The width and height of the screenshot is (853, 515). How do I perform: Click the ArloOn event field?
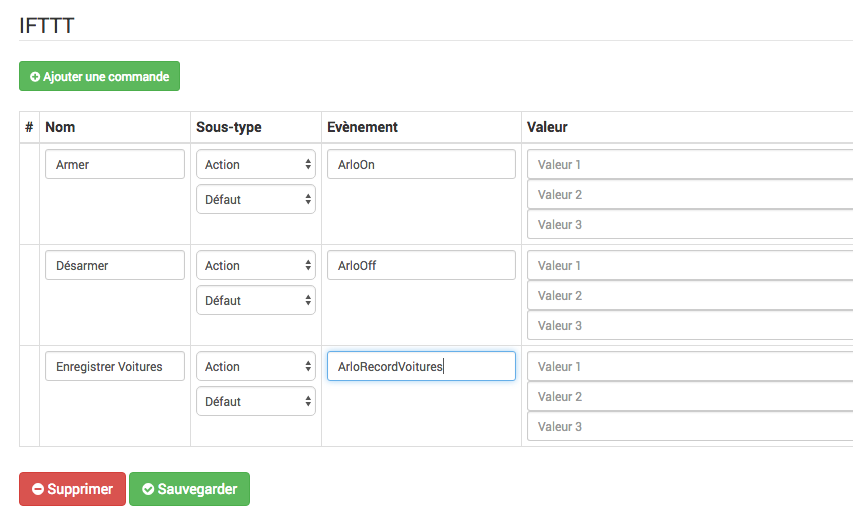[421, 164]
